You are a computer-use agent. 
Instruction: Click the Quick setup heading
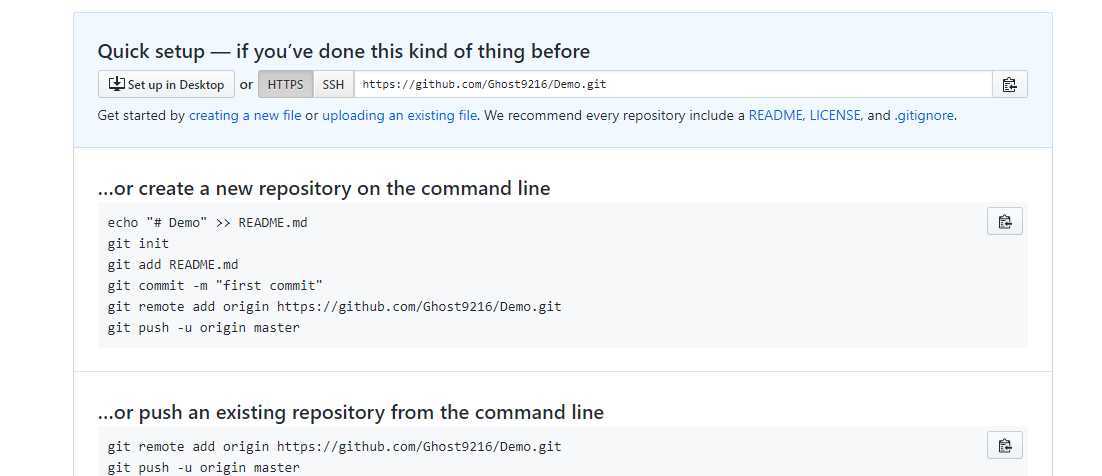pos(344,51)
